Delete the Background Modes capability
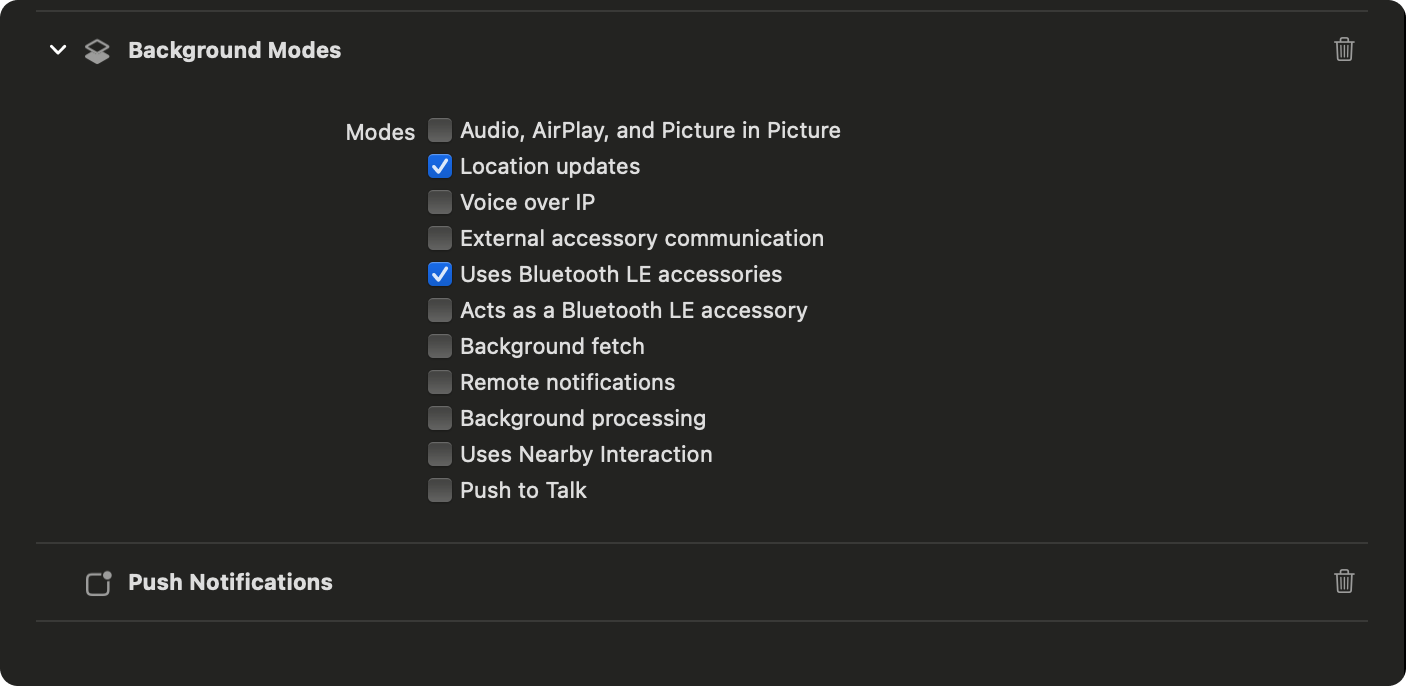Image resolution: width=1406 pixels, height=686 pixels. point(1344,49)
